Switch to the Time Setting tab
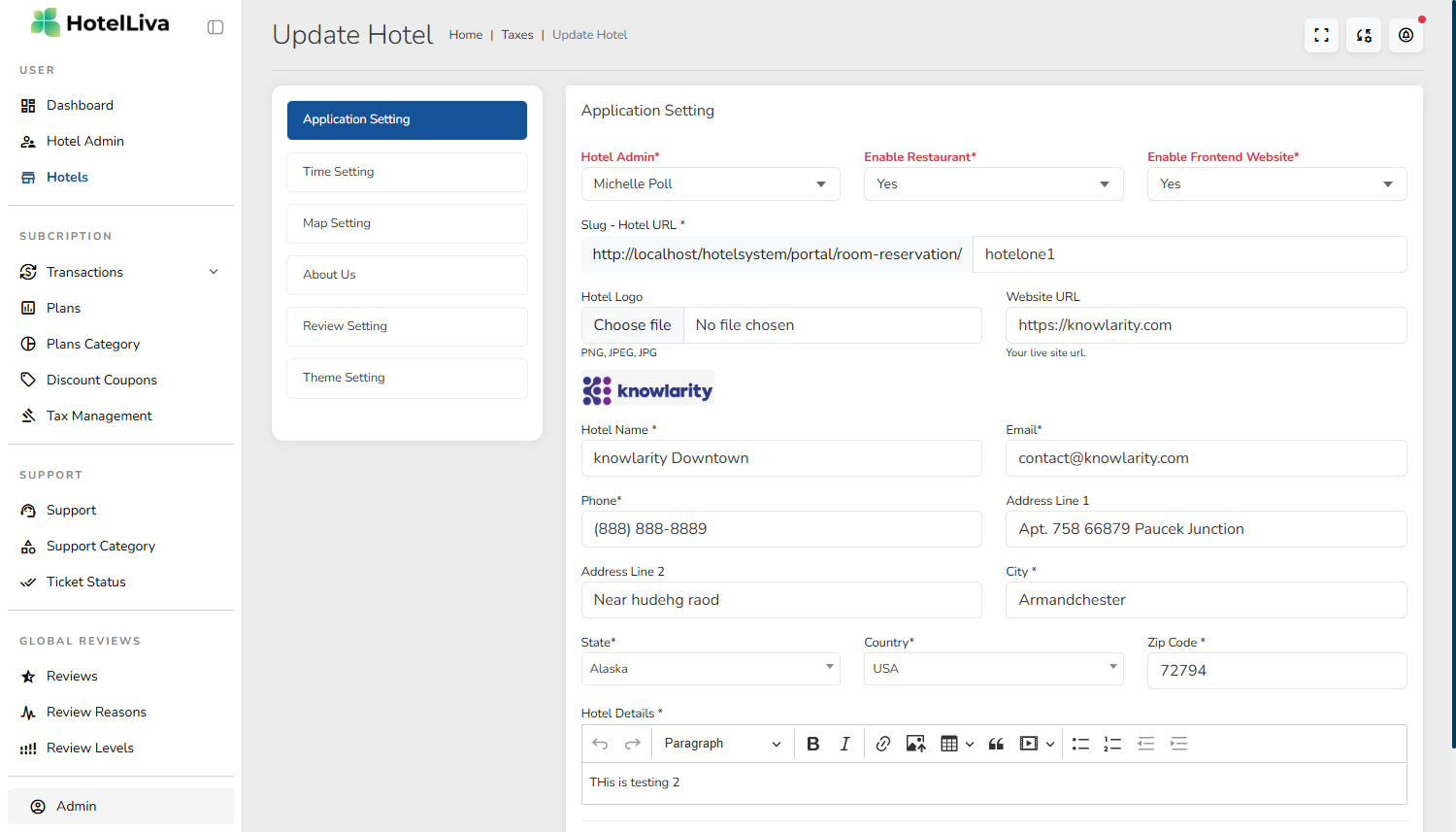 click(x=407, y=172)
